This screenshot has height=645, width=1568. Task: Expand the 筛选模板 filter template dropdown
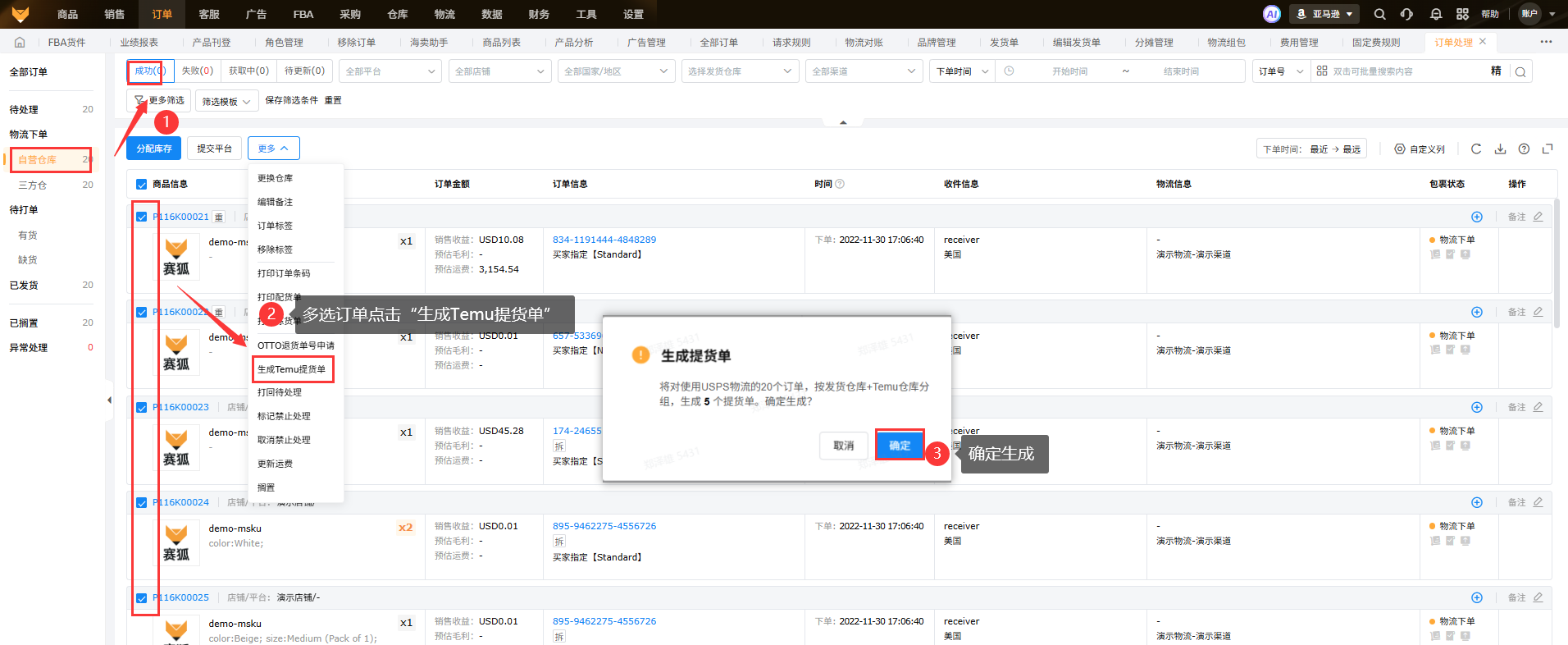226,101
